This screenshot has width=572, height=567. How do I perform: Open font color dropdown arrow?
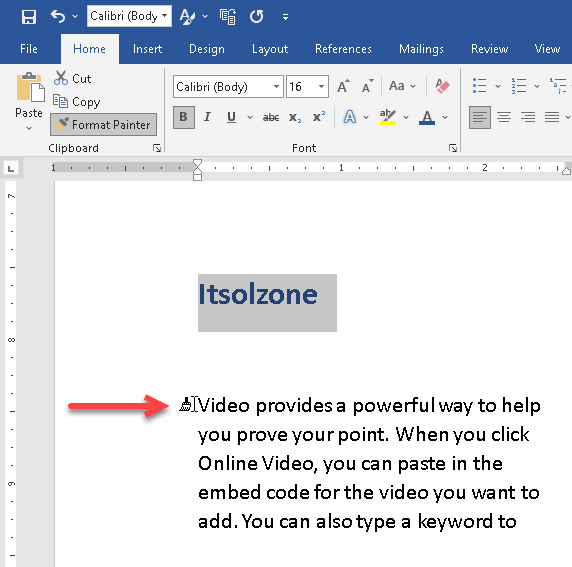pos(445,117)
